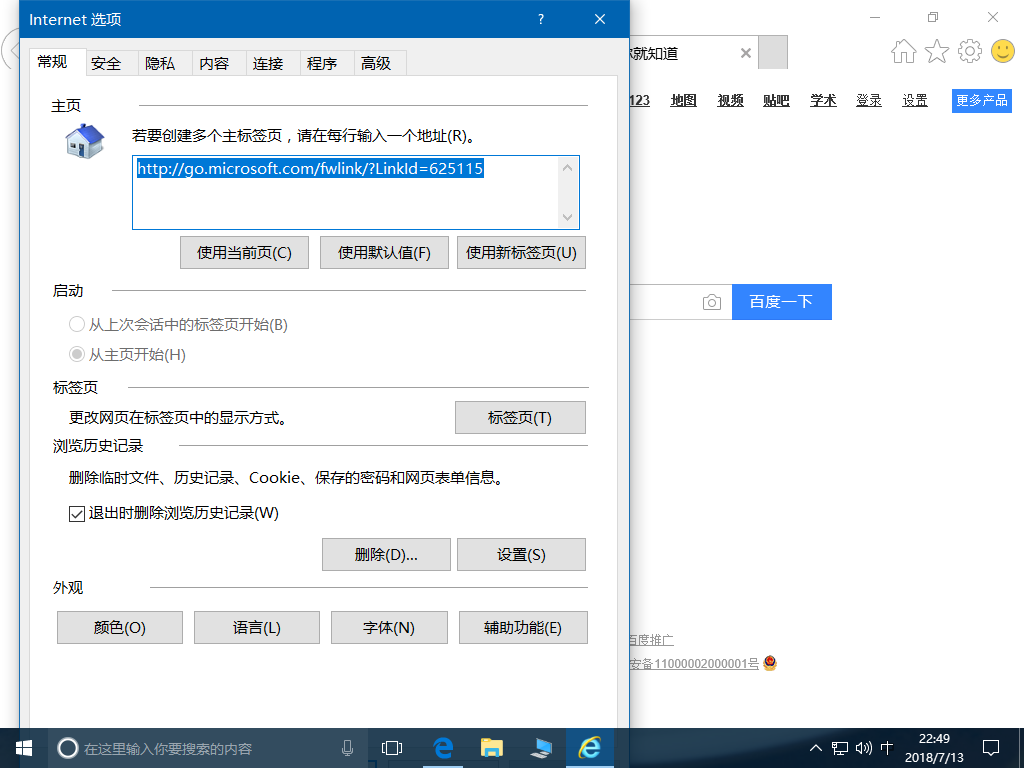
Task: Click the input method indicator in tray
Action: [x=887, y=748]
